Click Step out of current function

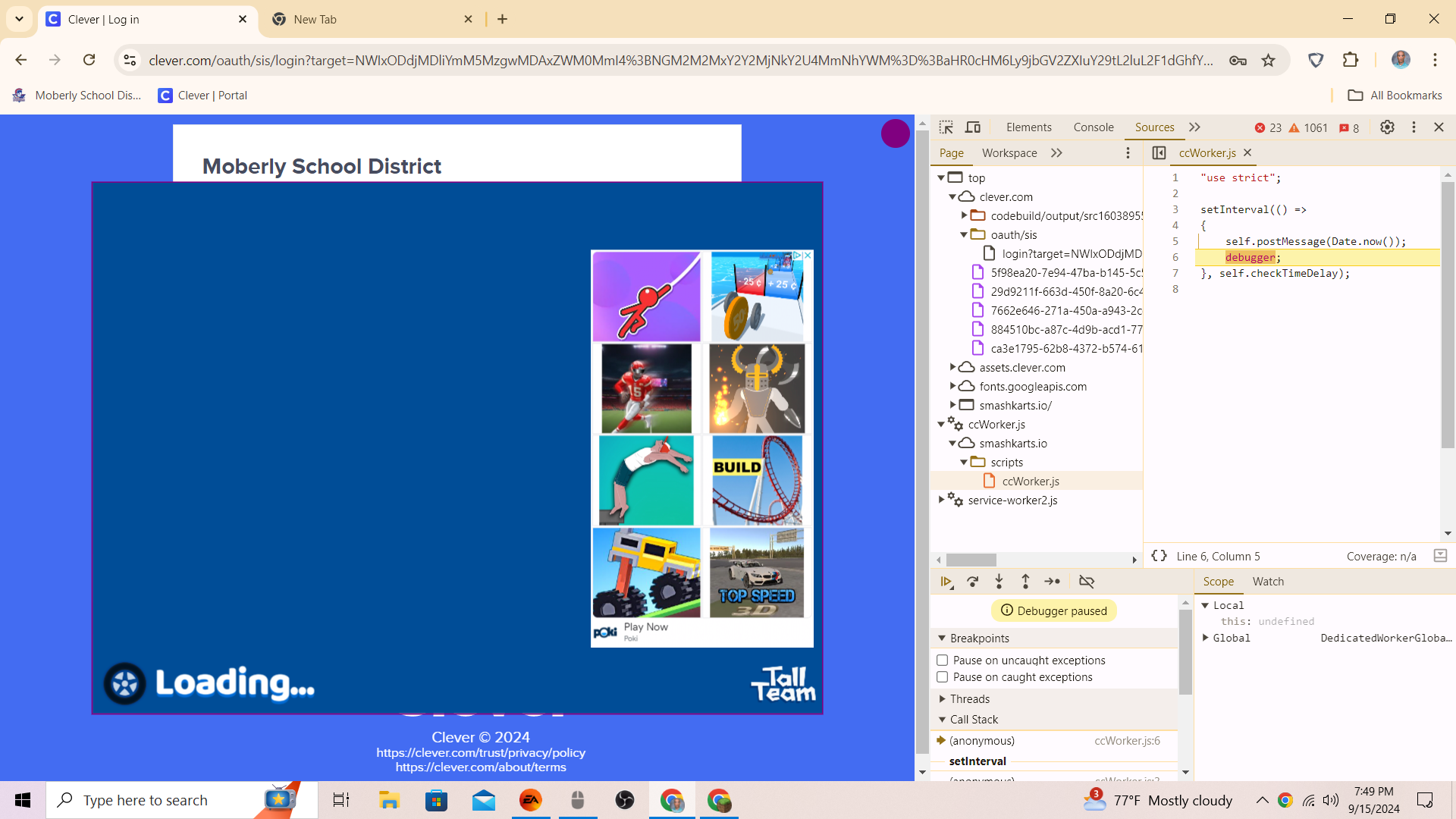(1025, 582)
